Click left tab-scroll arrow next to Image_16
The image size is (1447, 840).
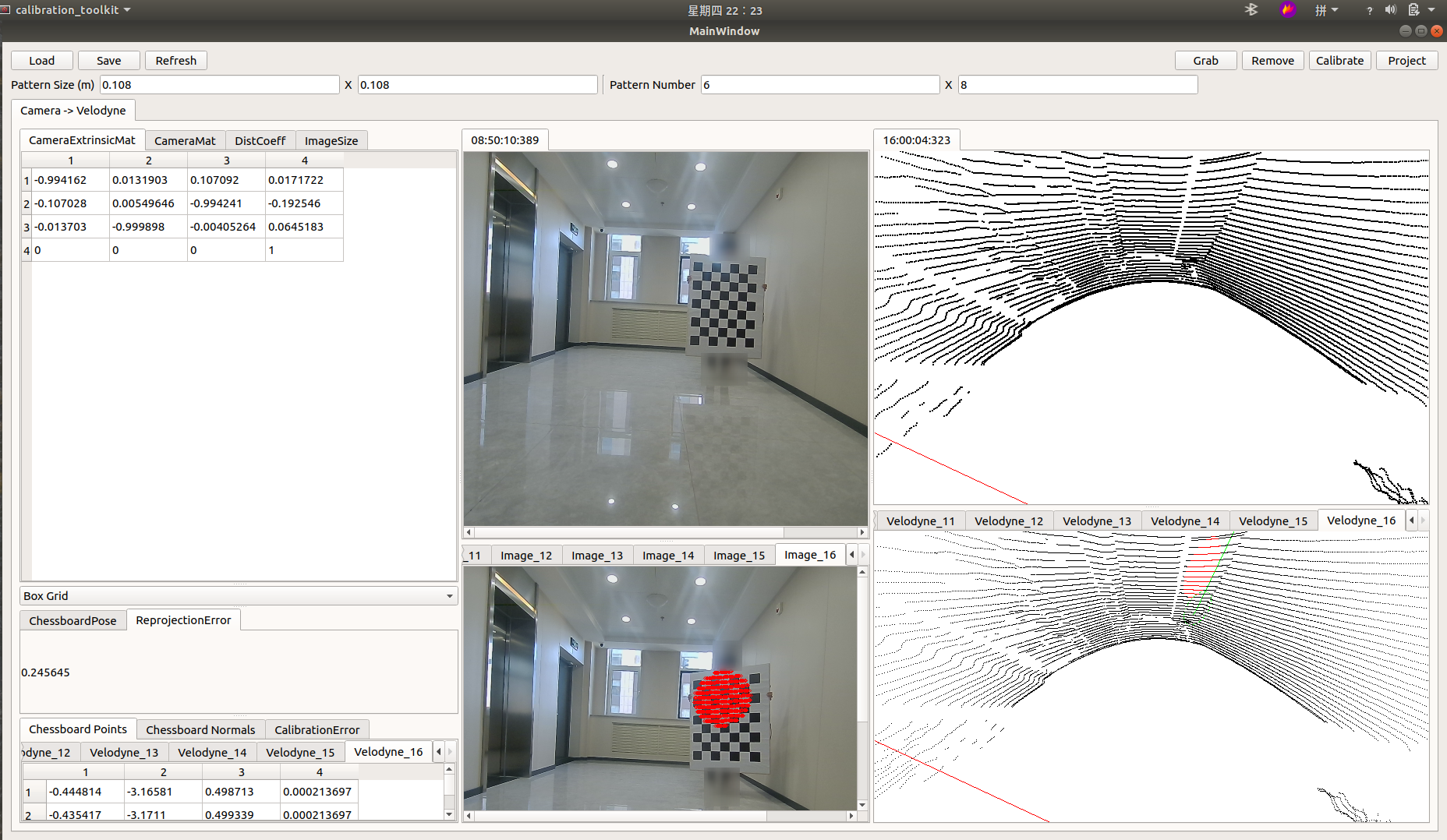[851, 555]
